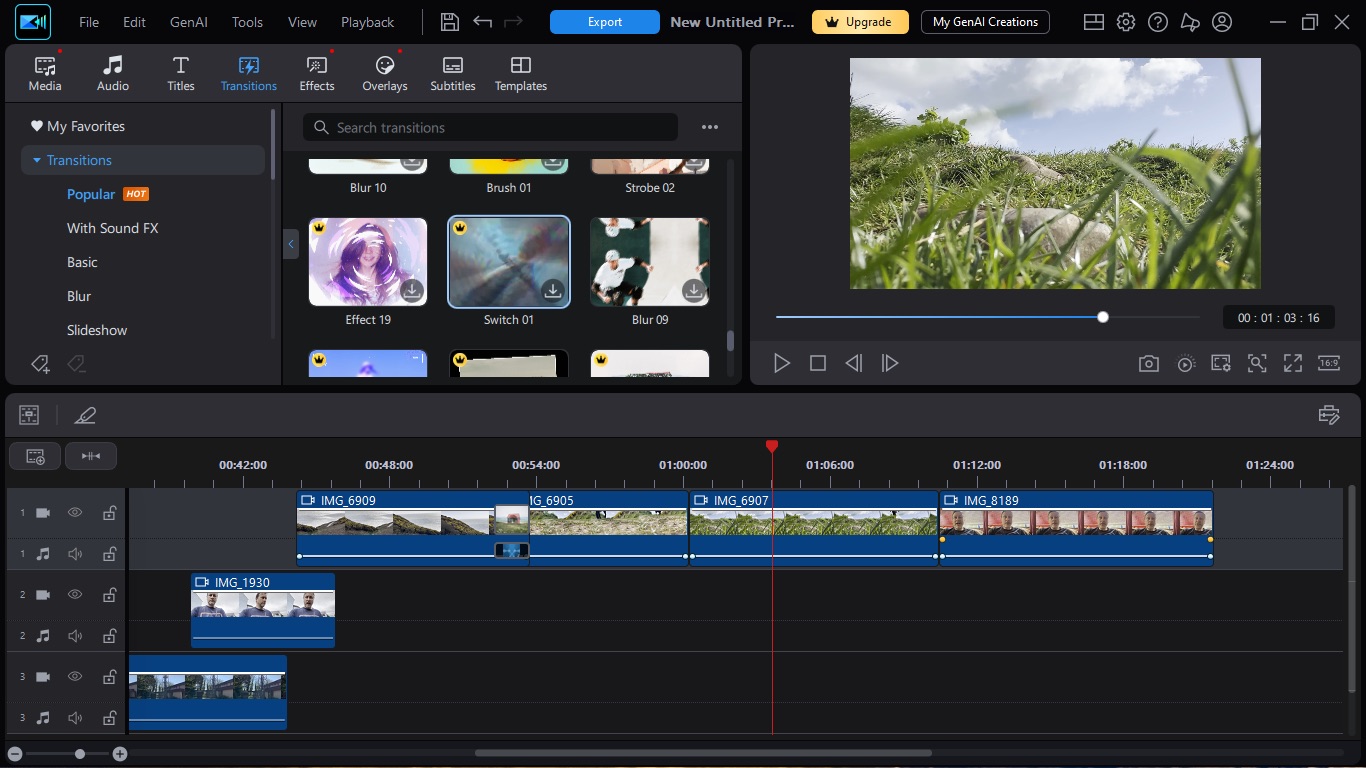The height and width of the screenshot is (768, 1366).
Task: Zoom in the timeline with the plus icon
Action: (120, 754)
